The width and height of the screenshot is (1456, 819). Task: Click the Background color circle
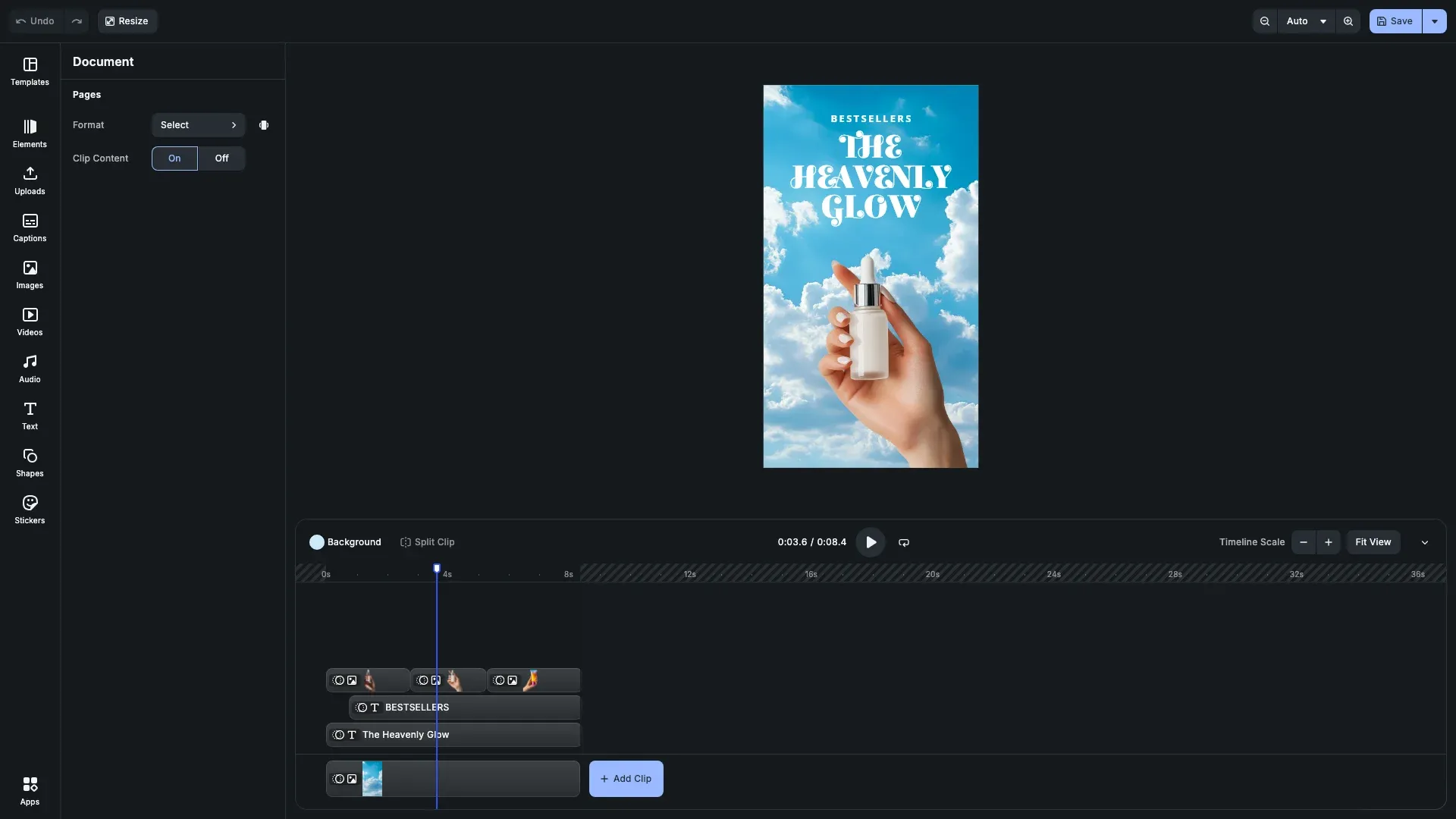point(318,541)
